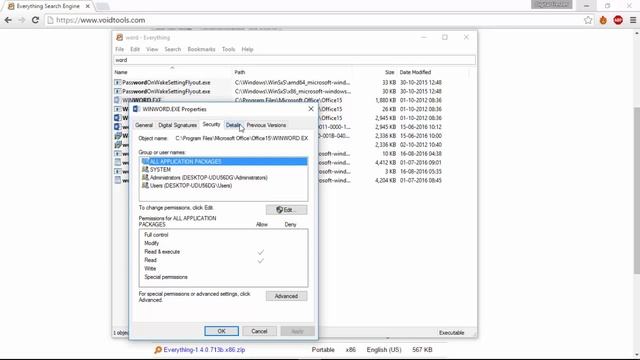Switch to Details tab
This screenshot has height=360, width=640.
coord(233,125)
